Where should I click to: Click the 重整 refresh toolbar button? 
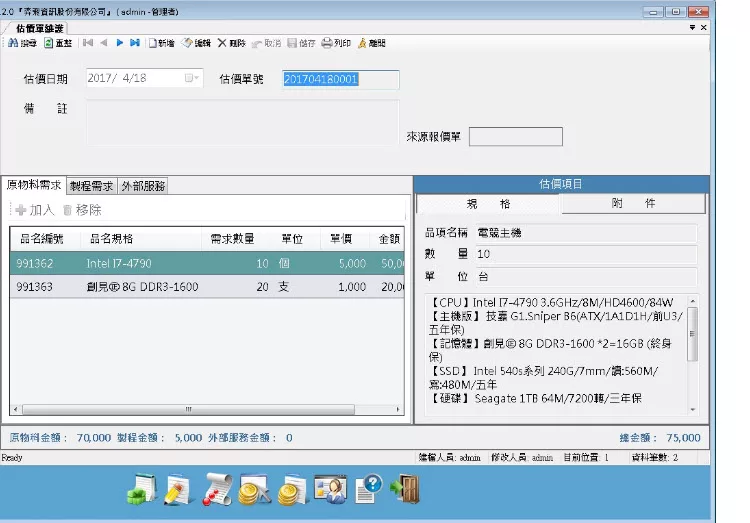(57, 44)
